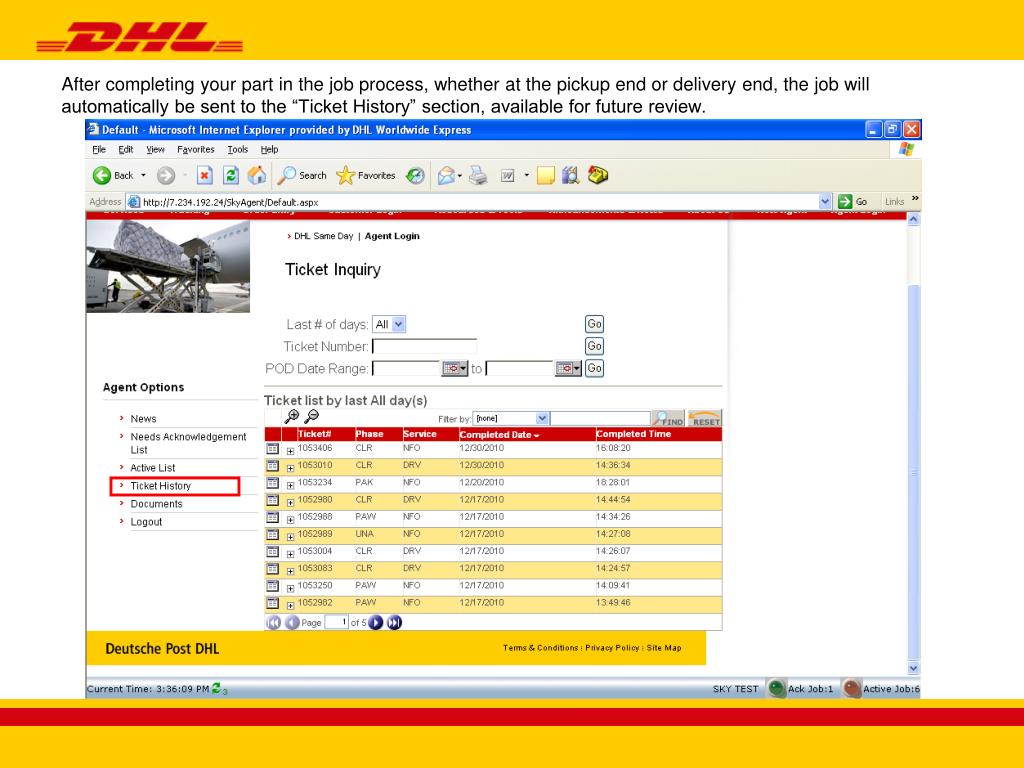Click the Refresh page icon
This screenshot has width=1024, height=768.
pos(231,175)
